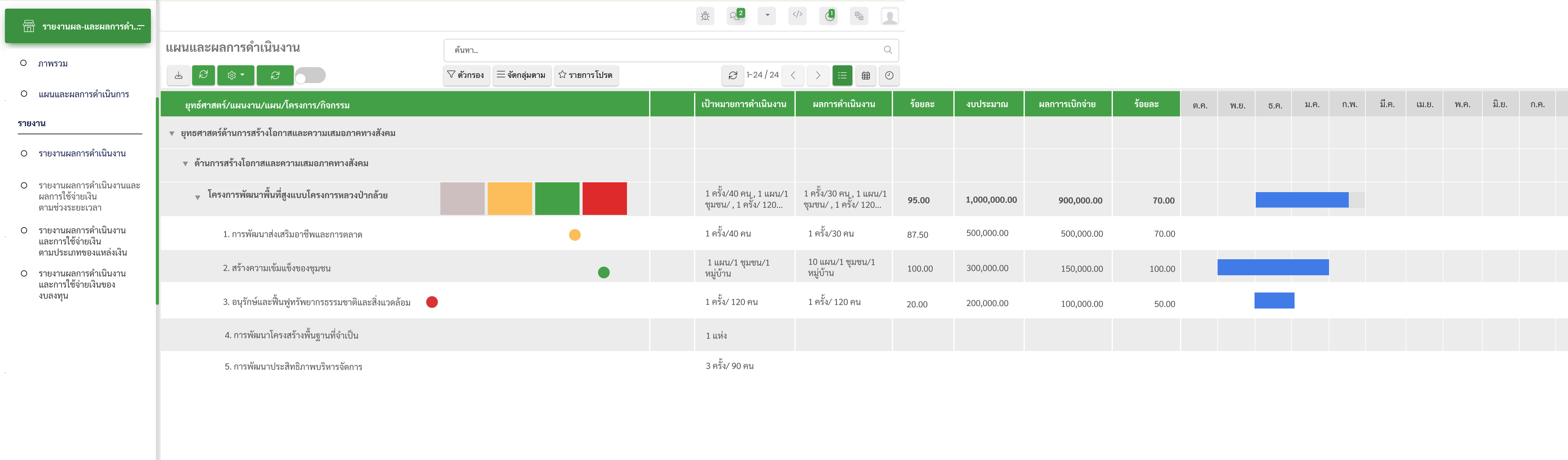
Task: Select the ภาพรวม radio item in sidebar
Action: point(24,63)
